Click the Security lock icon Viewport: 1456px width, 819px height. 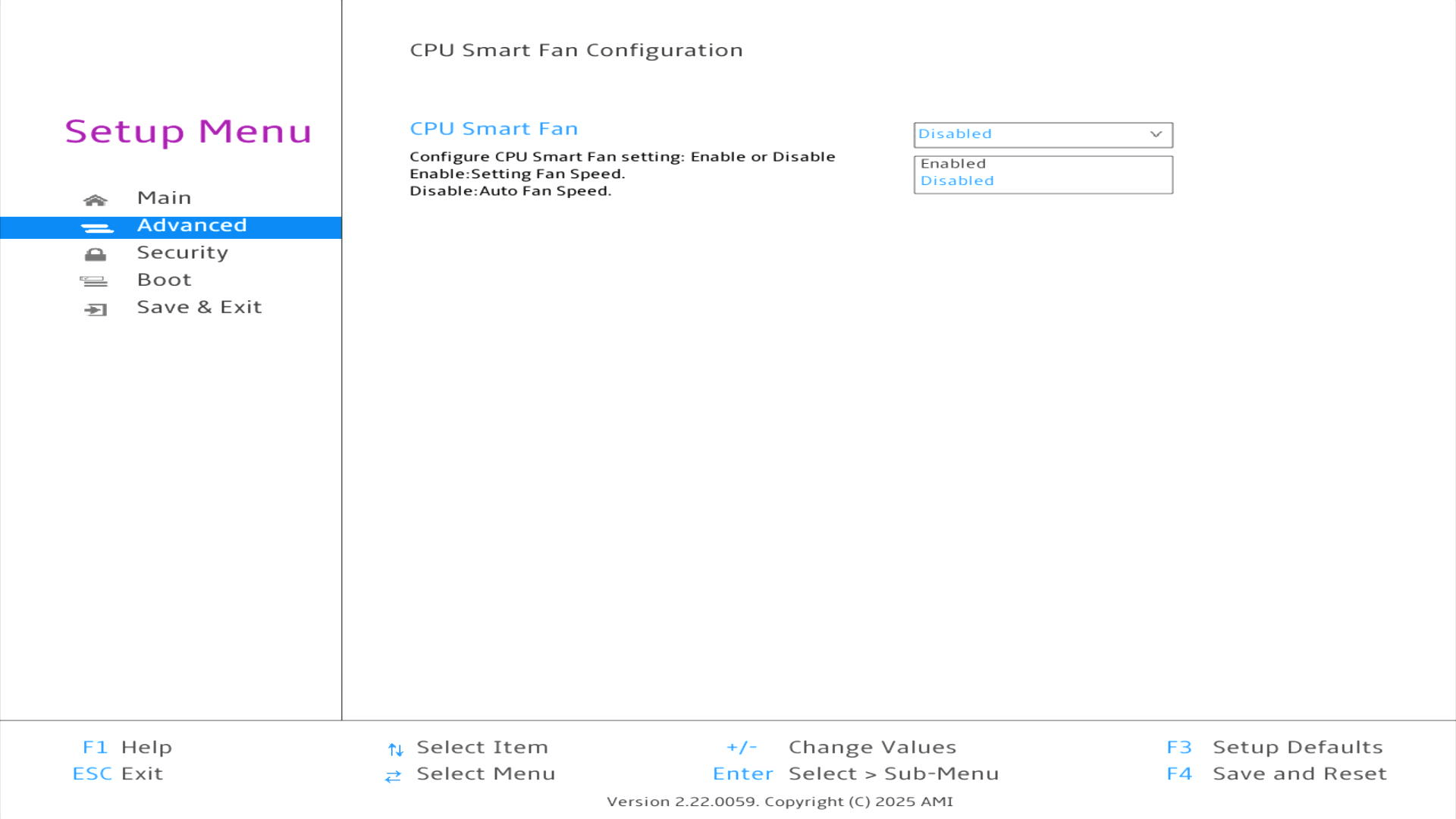pos(96,255)
